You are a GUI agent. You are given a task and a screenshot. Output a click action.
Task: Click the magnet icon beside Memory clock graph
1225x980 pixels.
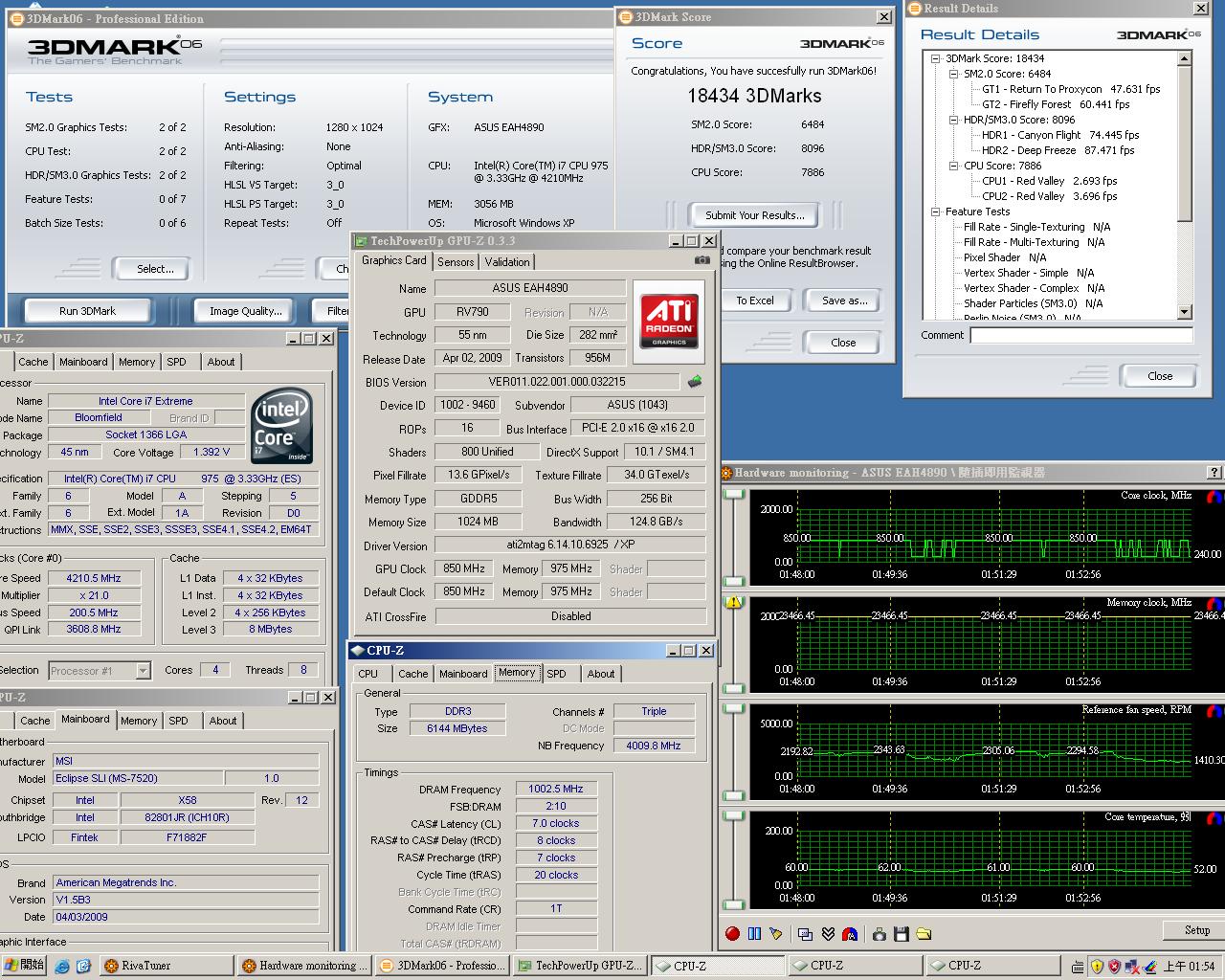[x=1214, y=605]
